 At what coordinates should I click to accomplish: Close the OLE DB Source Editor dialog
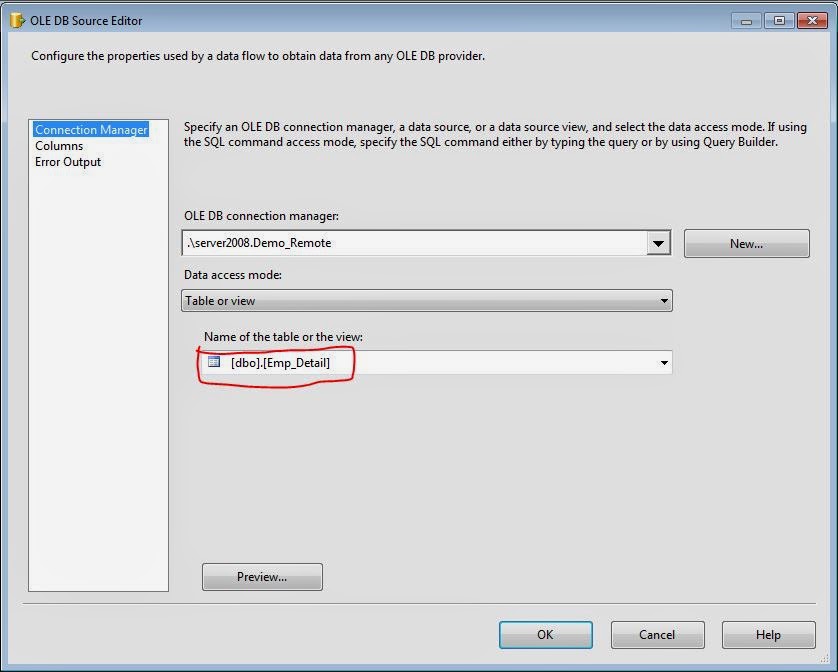(x=812, y=21)
